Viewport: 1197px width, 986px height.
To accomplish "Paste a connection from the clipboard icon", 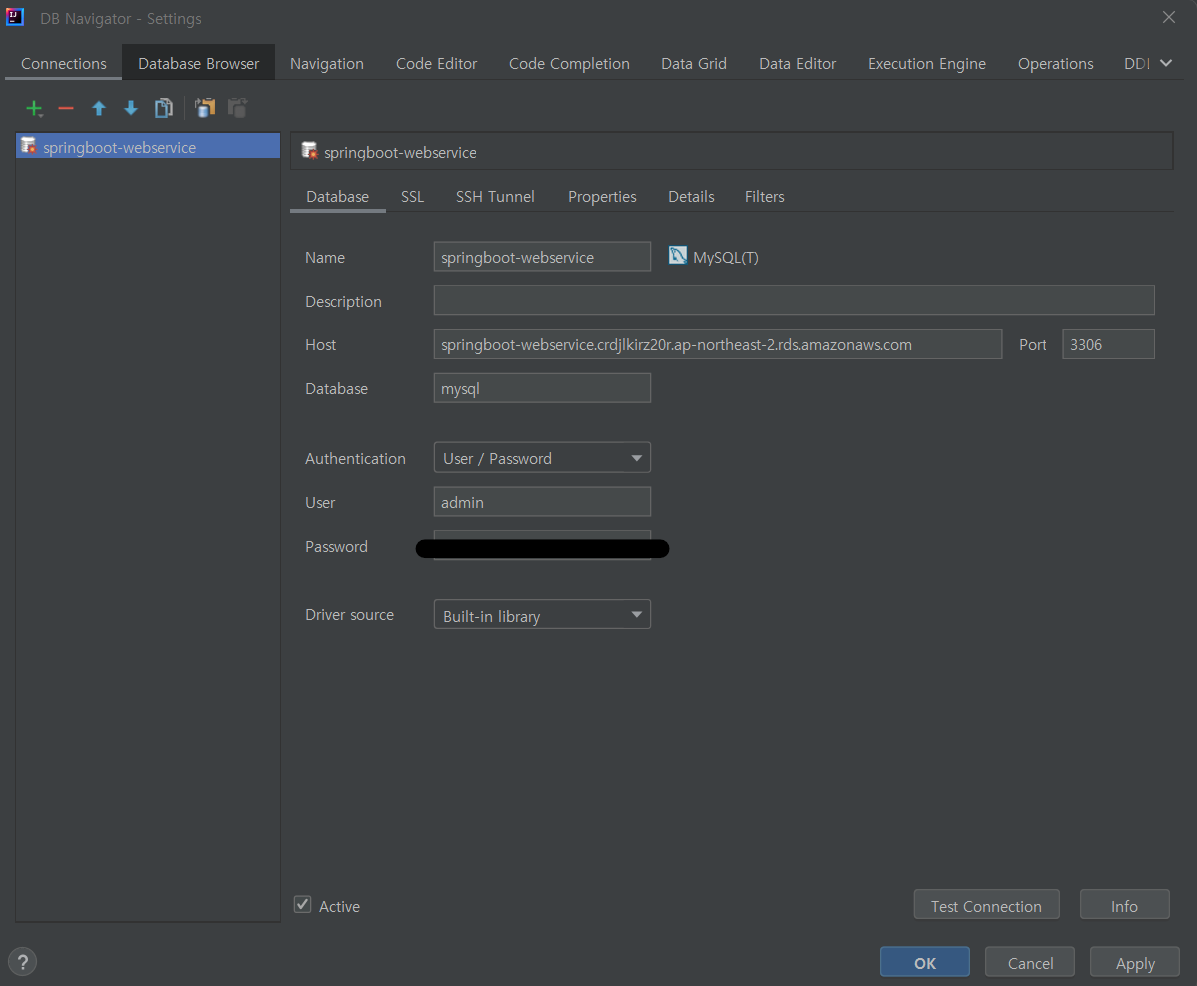I will click(237, 108).
